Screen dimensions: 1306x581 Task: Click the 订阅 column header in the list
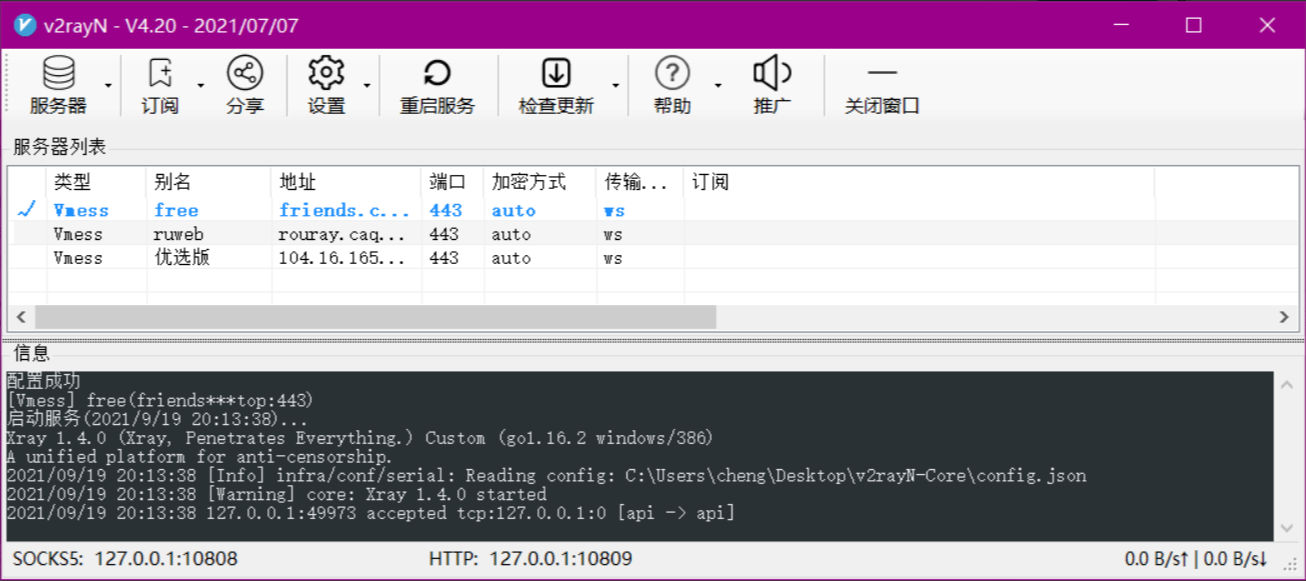pyautogui.click(x=919, y=182)
